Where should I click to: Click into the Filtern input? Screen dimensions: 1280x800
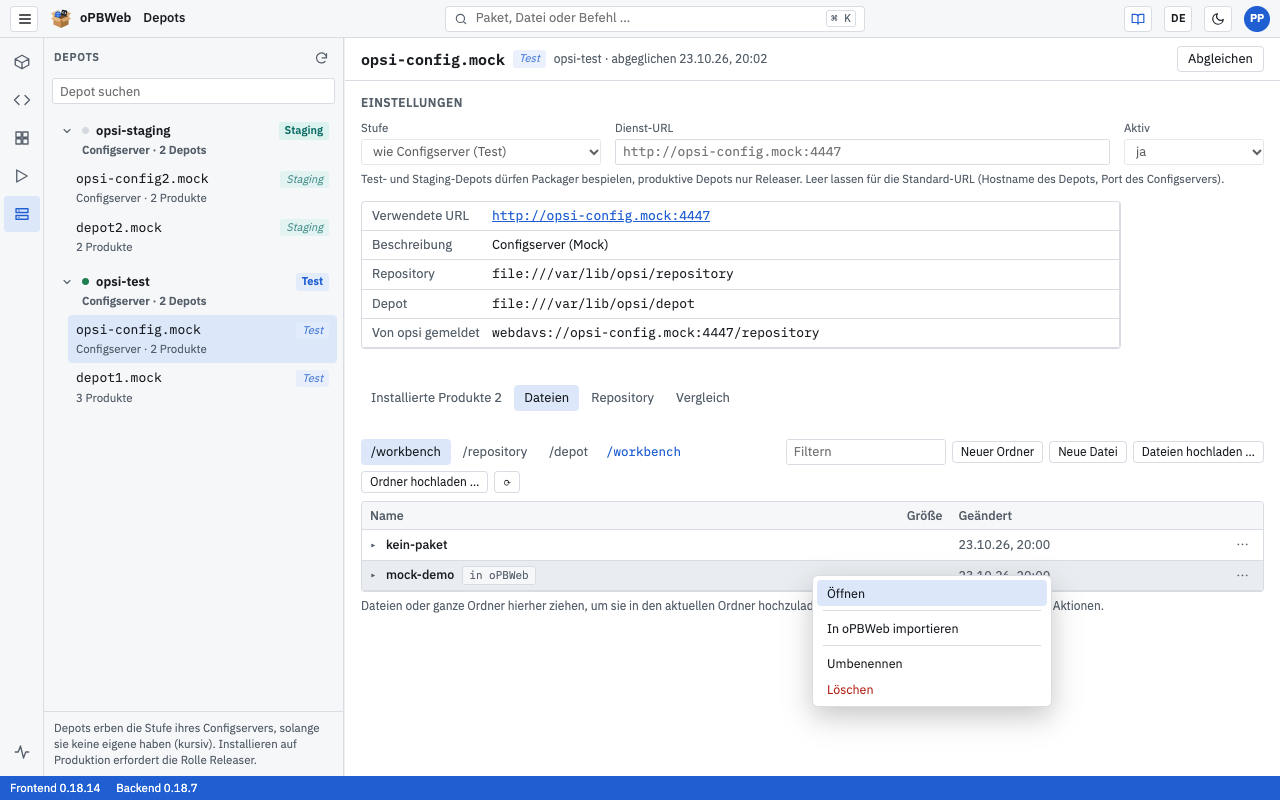(x=866, y=452)
